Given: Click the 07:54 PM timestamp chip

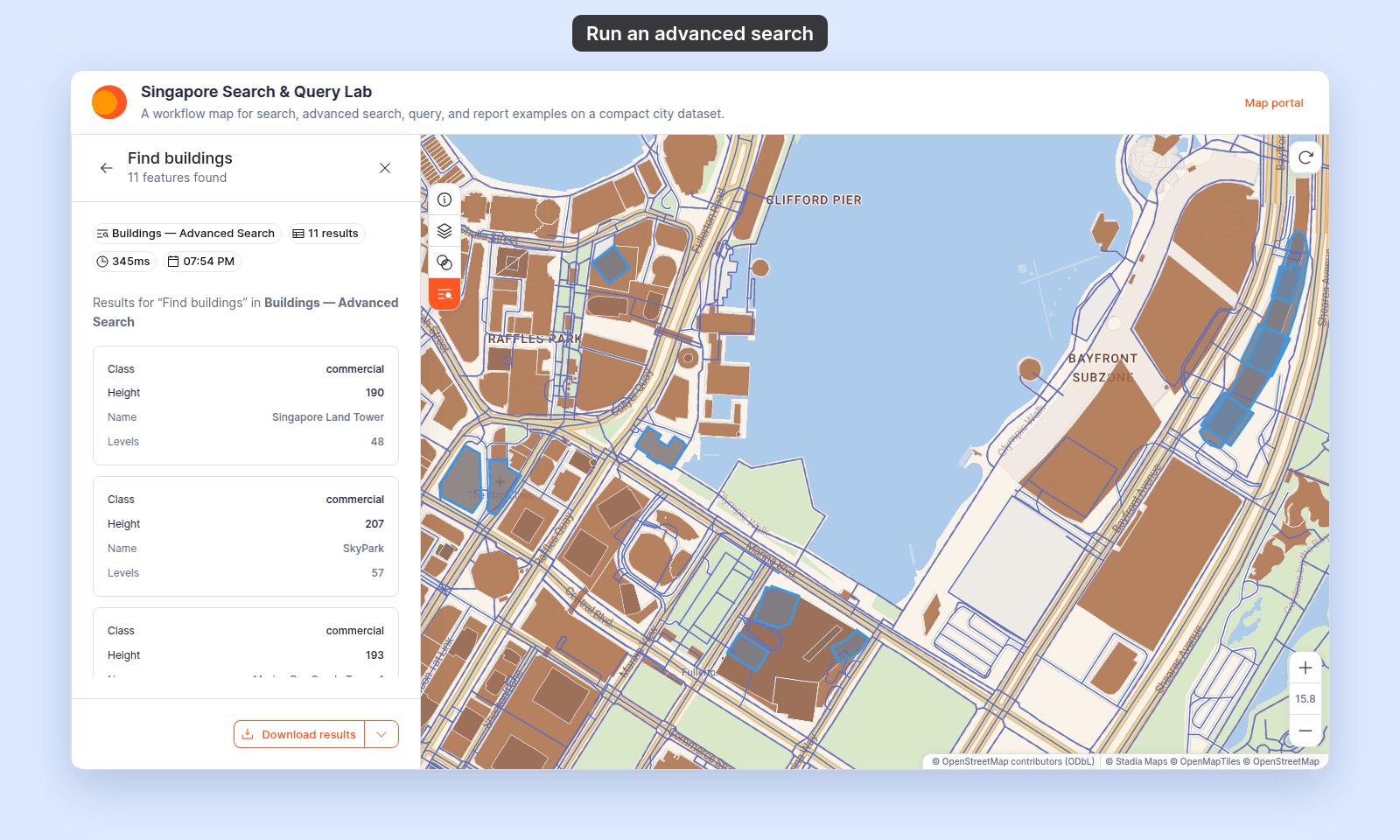Looking at the screenshot, I should (x=201, y=262).
